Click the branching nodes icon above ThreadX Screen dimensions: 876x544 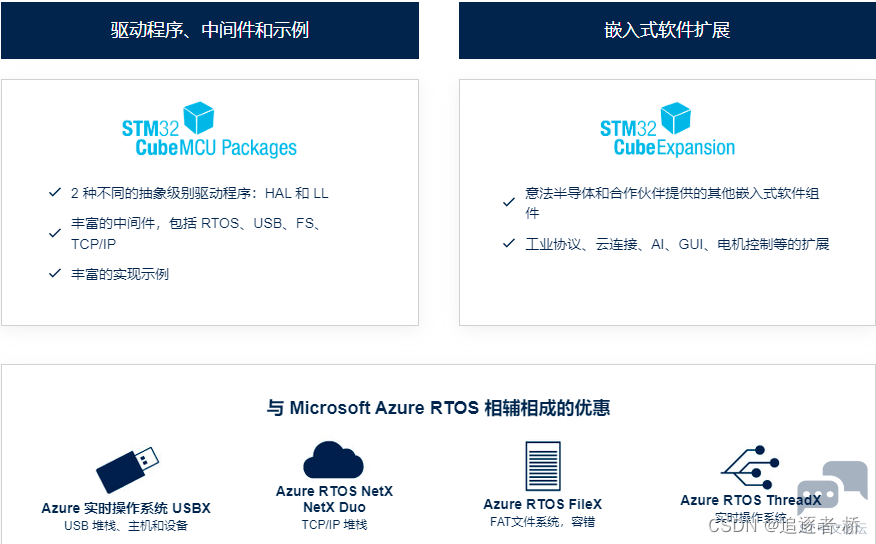tap(750, 467)
